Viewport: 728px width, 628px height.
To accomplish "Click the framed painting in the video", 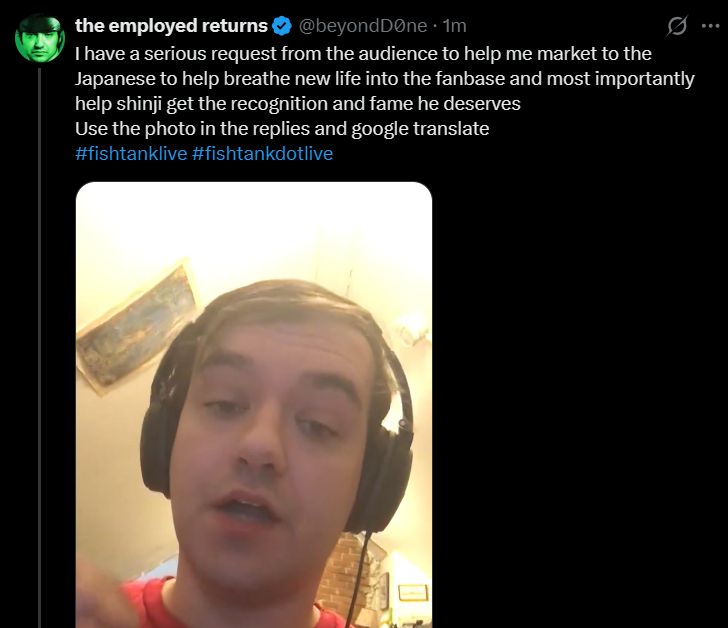I will pos(139,326).
